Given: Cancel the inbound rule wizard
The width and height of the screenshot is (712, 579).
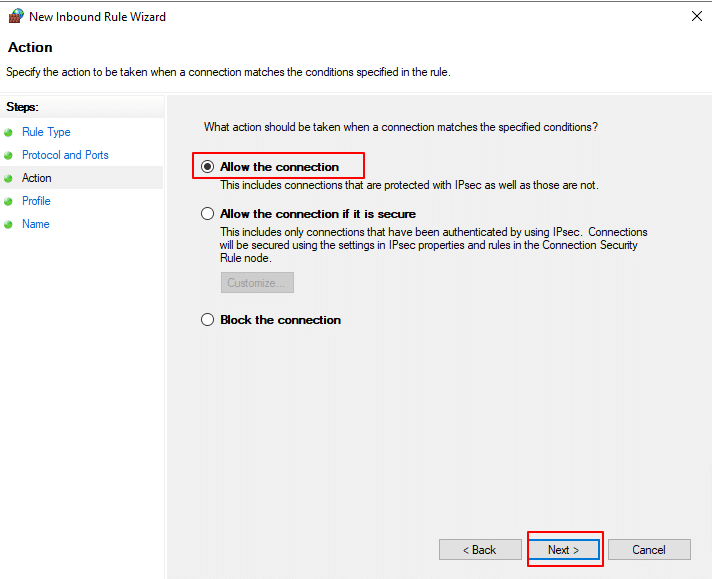Looking at the screenshot, I should [649, 550].
